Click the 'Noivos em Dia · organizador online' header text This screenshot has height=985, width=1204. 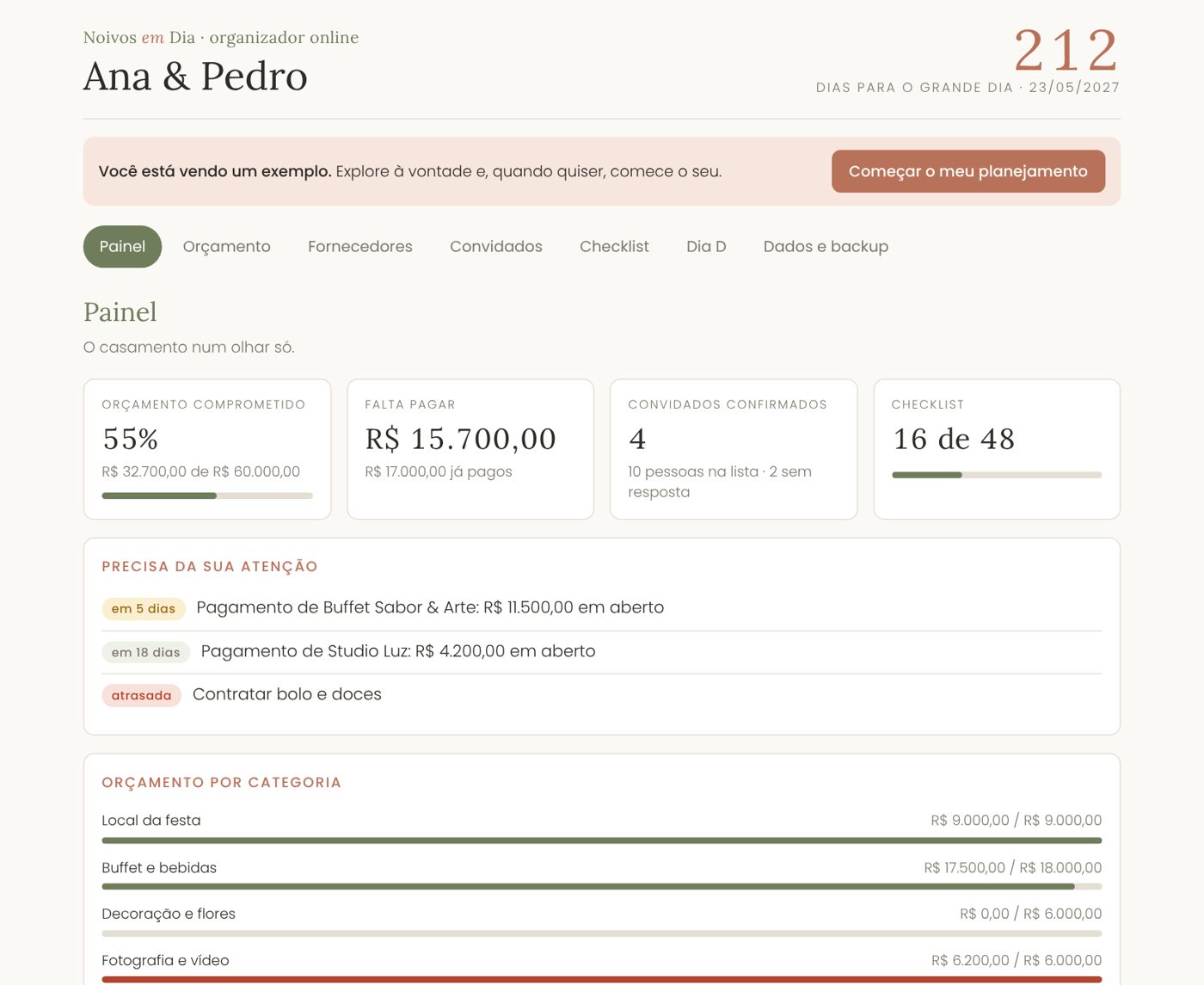click(221, 38)
